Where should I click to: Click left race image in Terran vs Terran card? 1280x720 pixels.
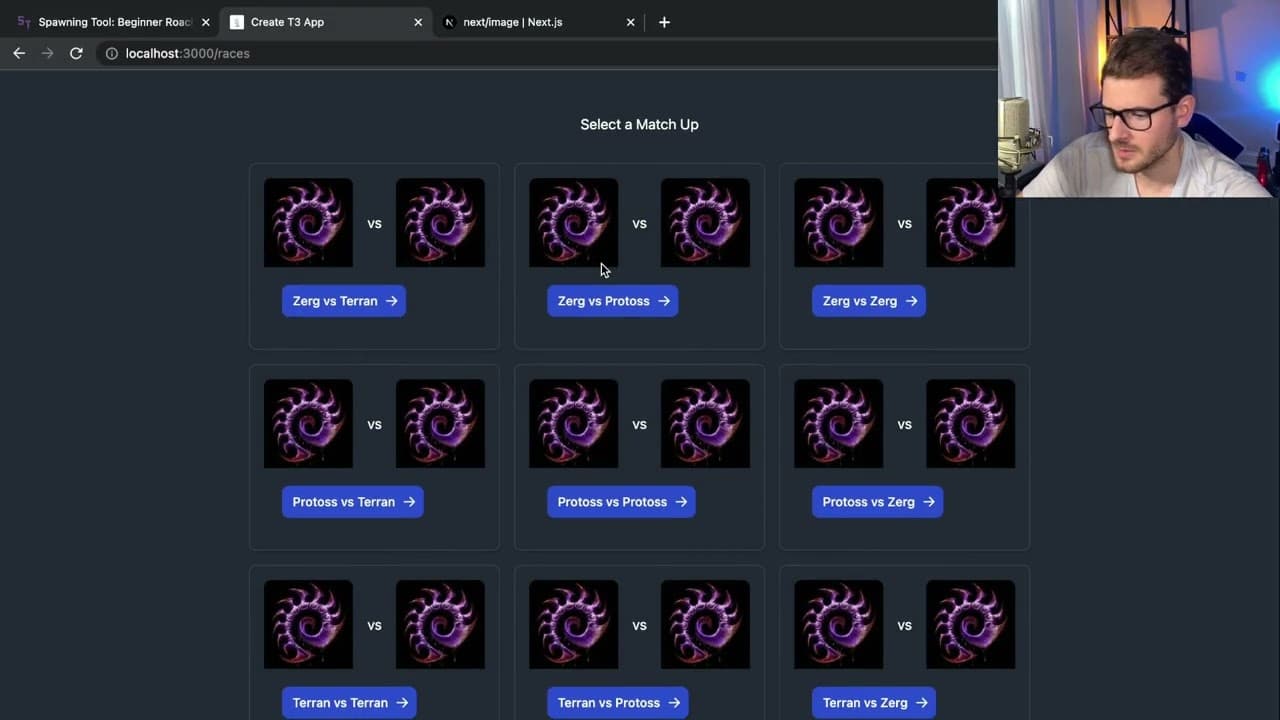coord(308,625)
